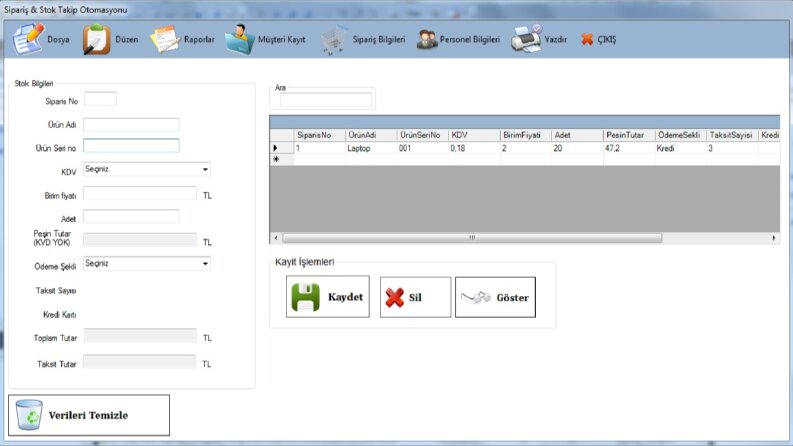
Task: Click the Kredi payment cell
Action: click(x=681, y=148)
